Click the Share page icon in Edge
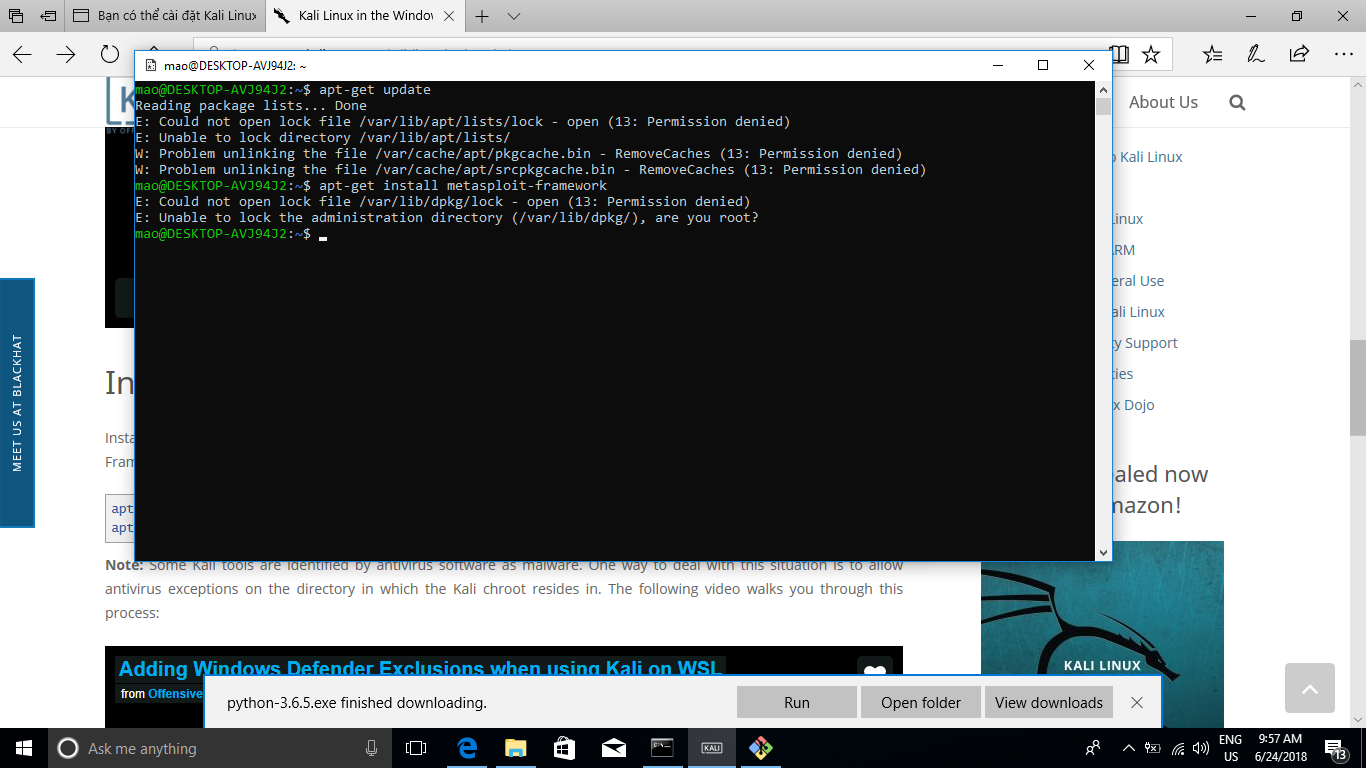The width and height of the screenshot is (1366, 768). pos(1299,54)
